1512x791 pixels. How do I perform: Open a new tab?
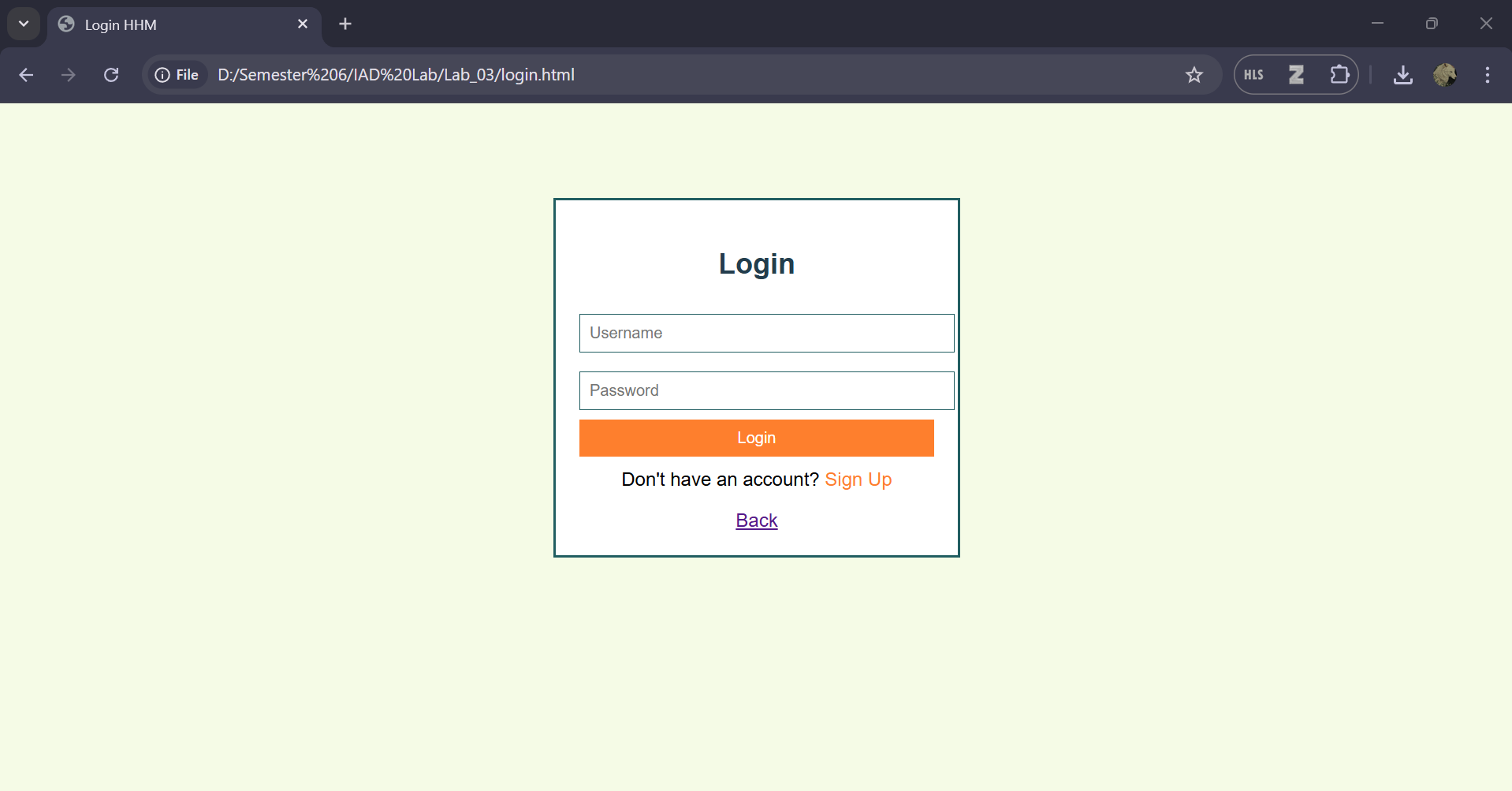point(345,24)
